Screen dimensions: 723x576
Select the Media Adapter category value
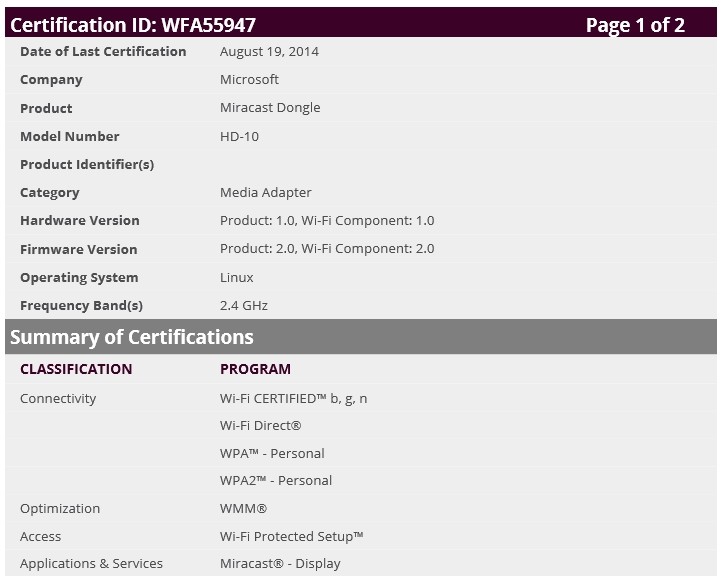tap(265, 192)
